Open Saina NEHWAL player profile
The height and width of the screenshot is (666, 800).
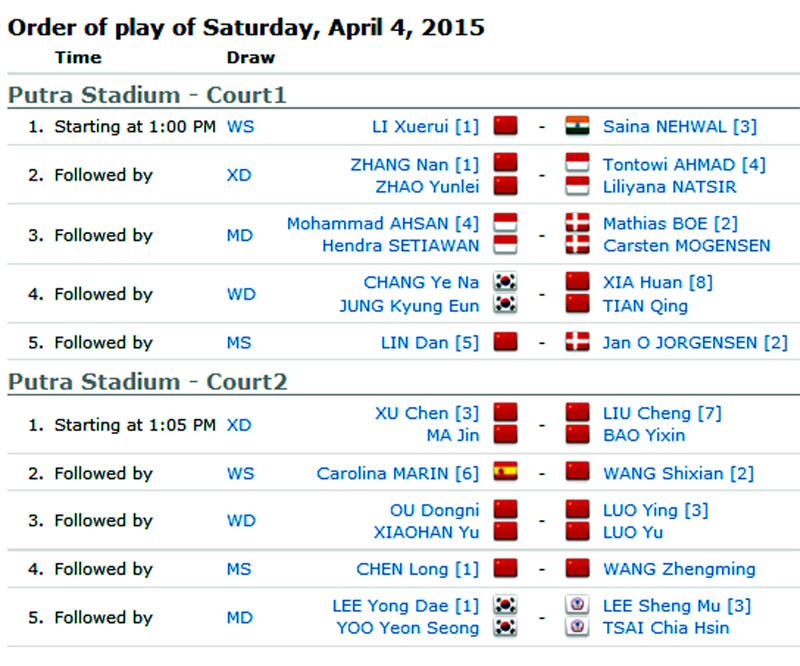(x=665, y=127)
